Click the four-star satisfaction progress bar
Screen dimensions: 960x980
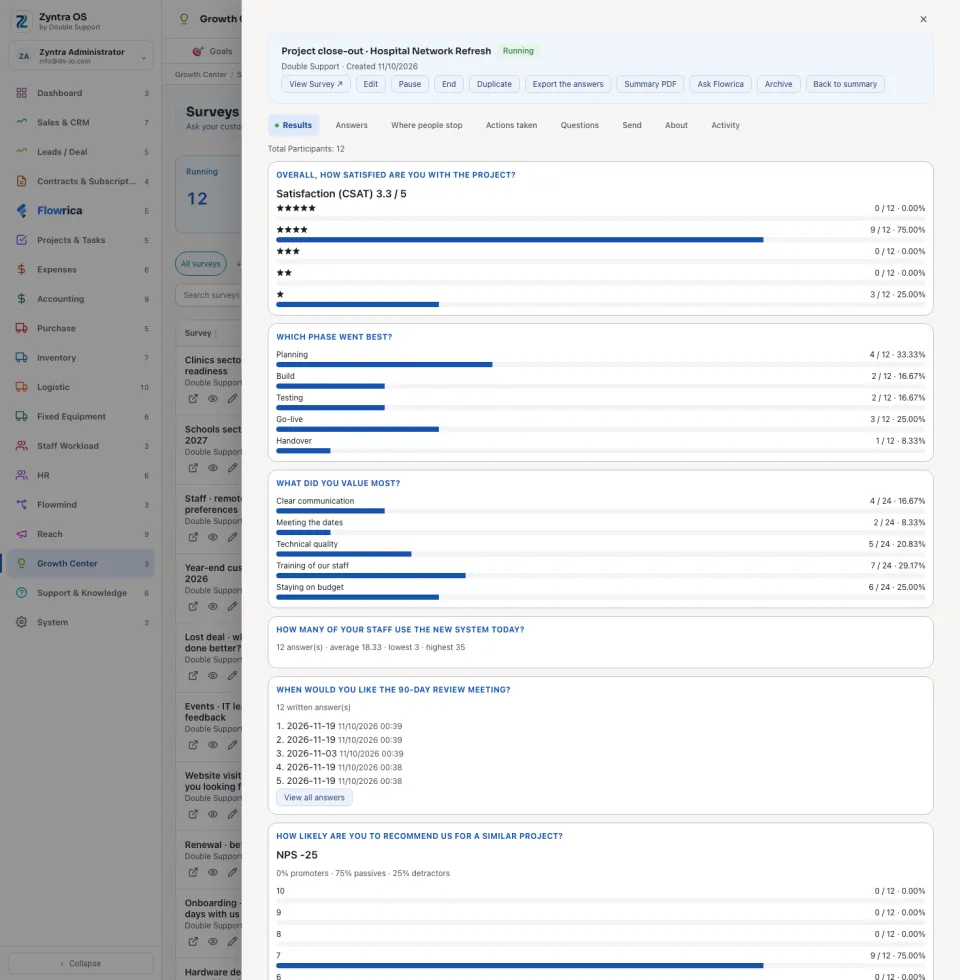click(601, 240)
